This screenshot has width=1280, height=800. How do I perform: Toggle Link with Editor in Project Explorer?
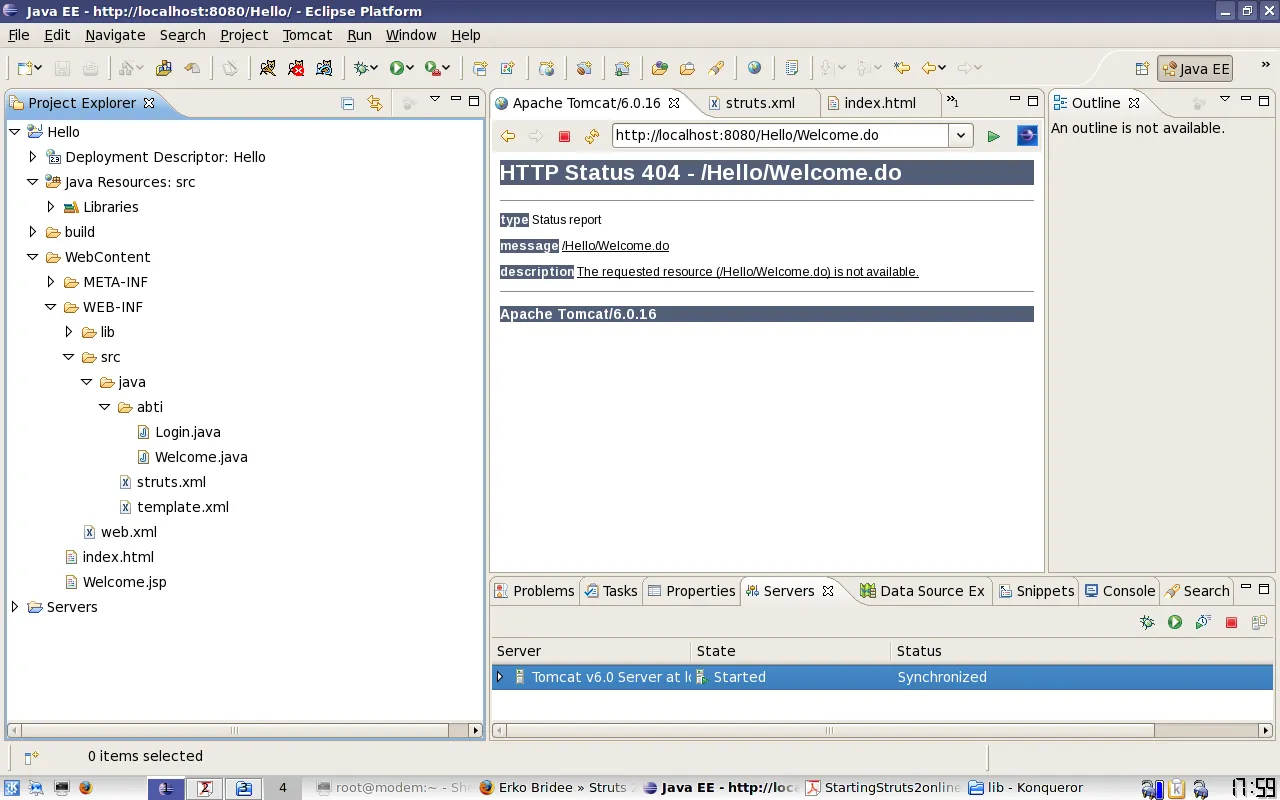click(x=375, y=103)
